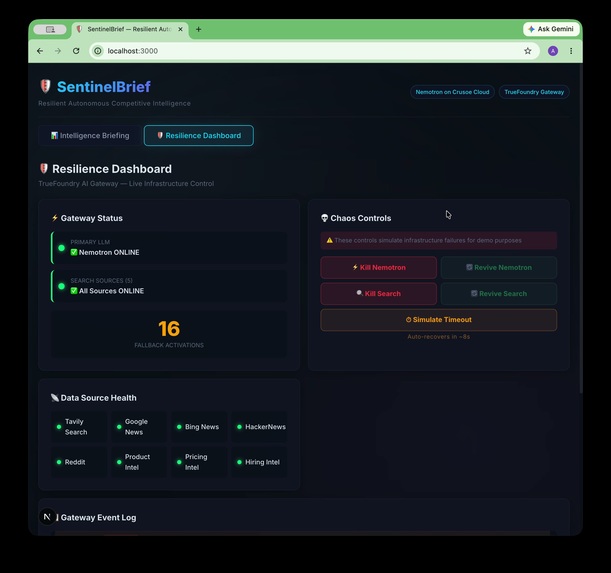The height and width of the screenshot is (573, 611).
Task: Open the Chrome three-dot menu
Action: 571,51
